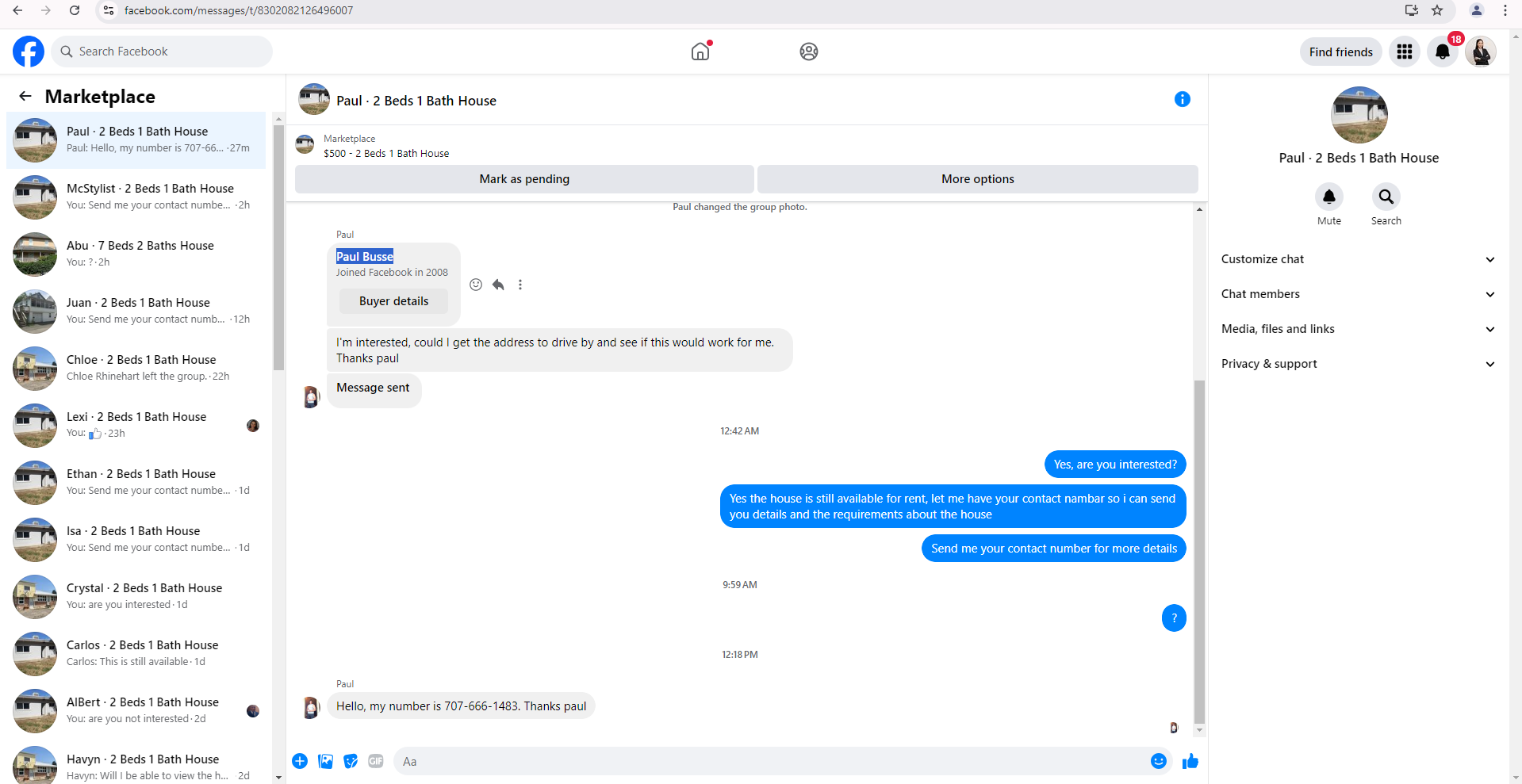Attach a photo to the message
This screenshot has height=784, width=1522.
325,761
